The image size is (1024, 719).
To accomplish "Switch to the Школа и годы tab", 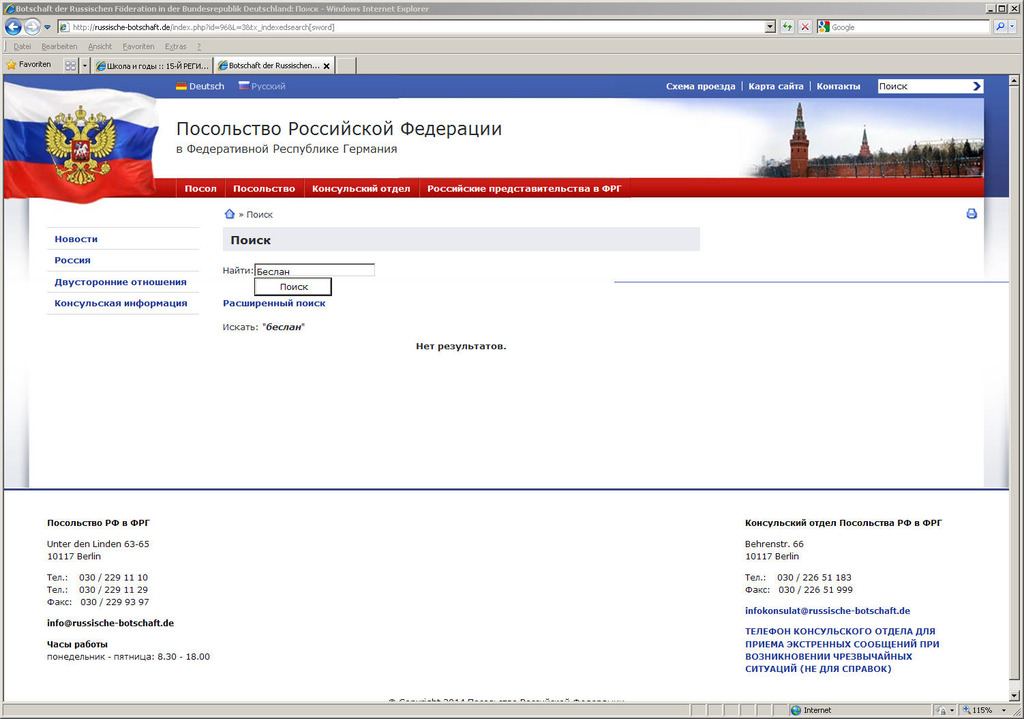I will [152, 65].
